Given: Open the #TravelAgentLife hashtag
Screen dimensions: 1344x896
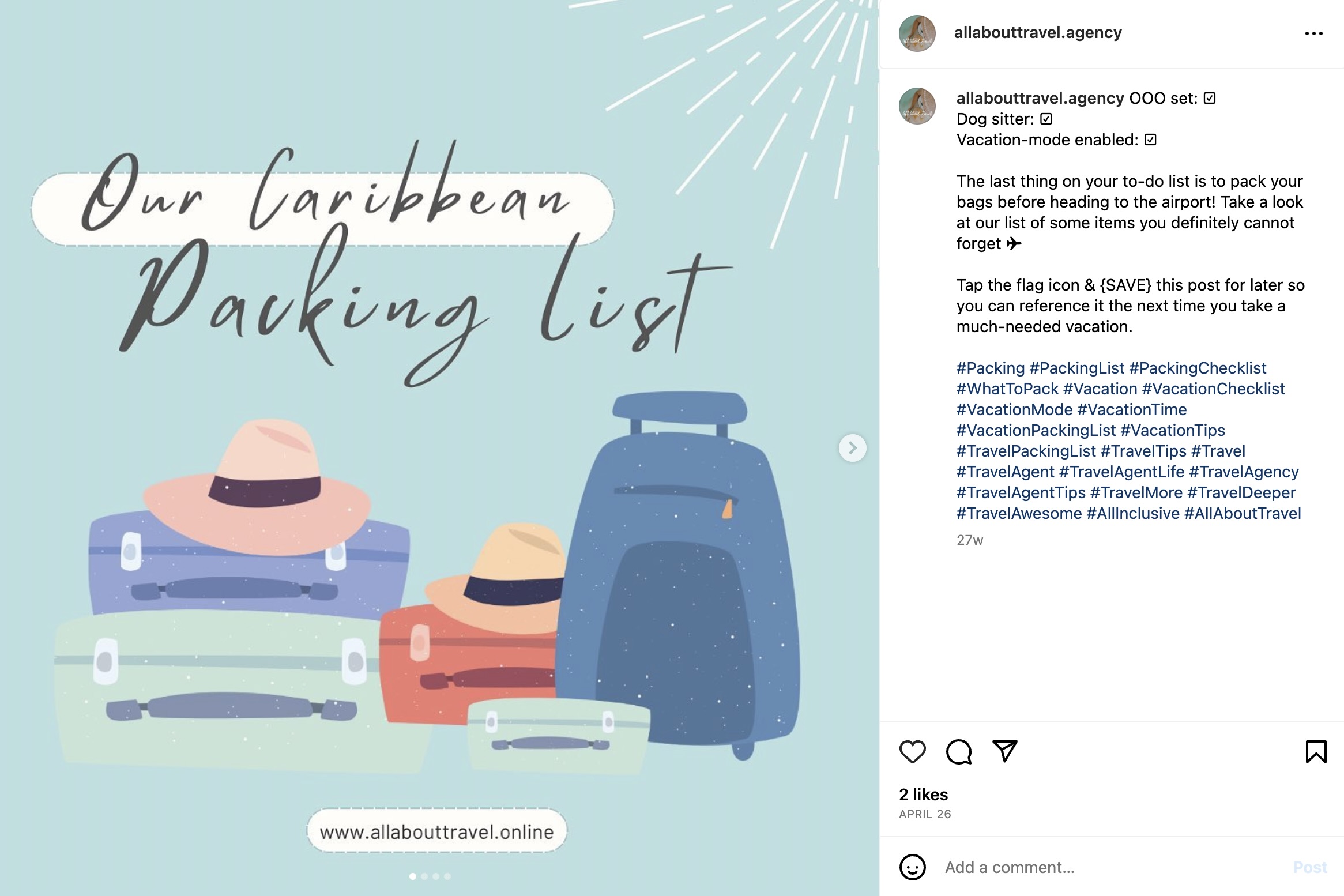Looking at the screenshot, I should click(x=1121, y=472).
